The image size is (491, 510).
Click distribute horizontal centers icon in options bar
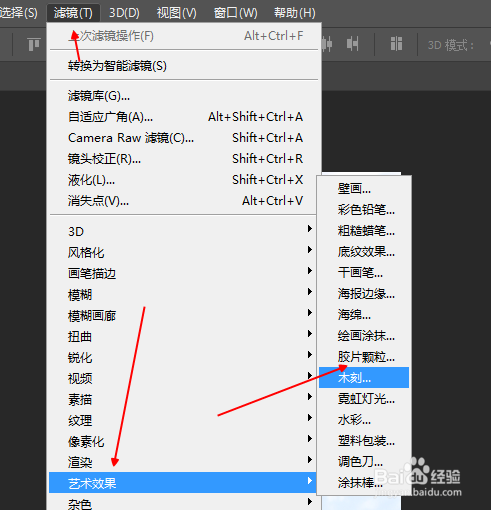pos(327,44)
